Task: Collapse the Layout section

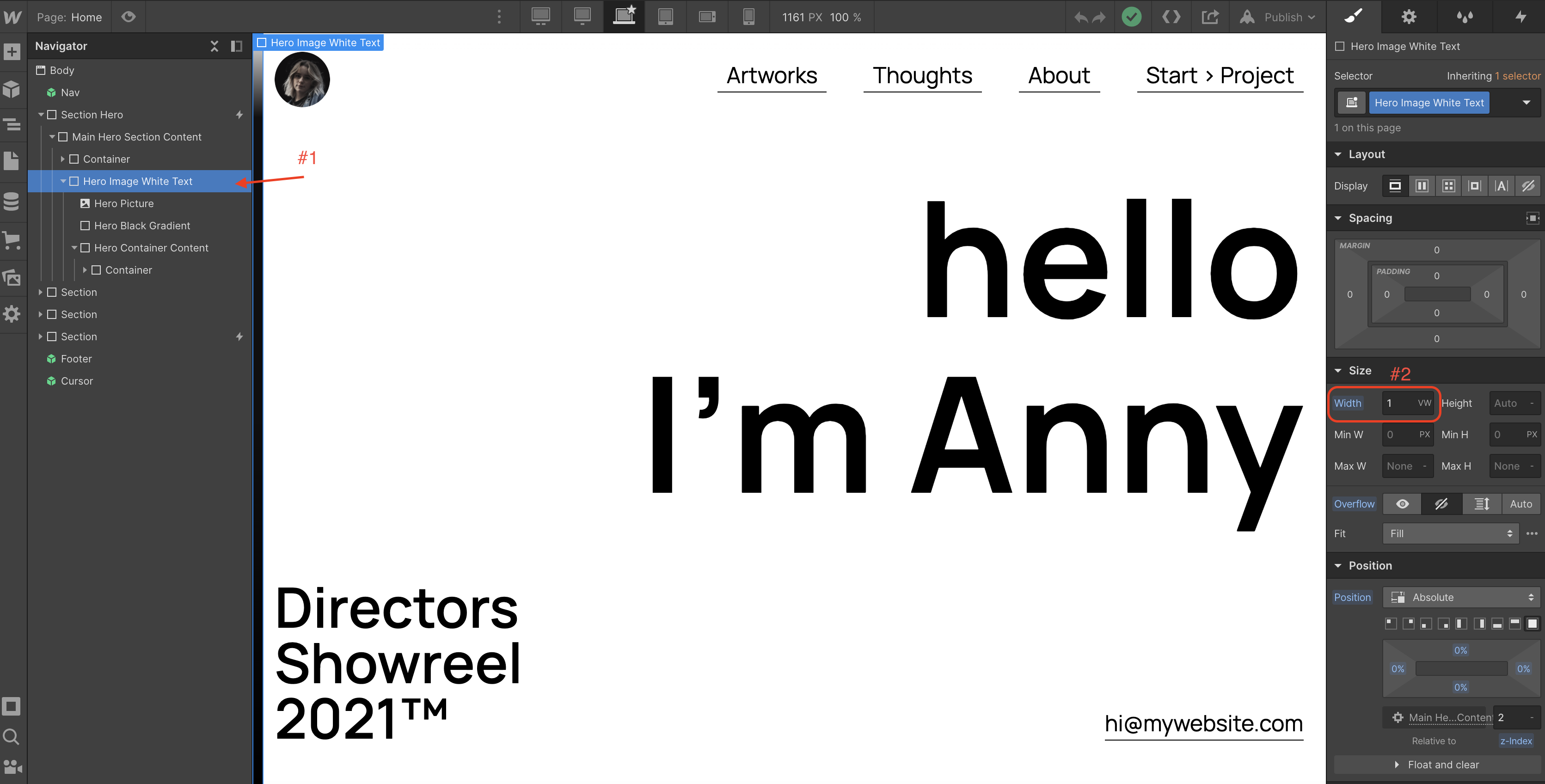Action: pos(1338,154)
